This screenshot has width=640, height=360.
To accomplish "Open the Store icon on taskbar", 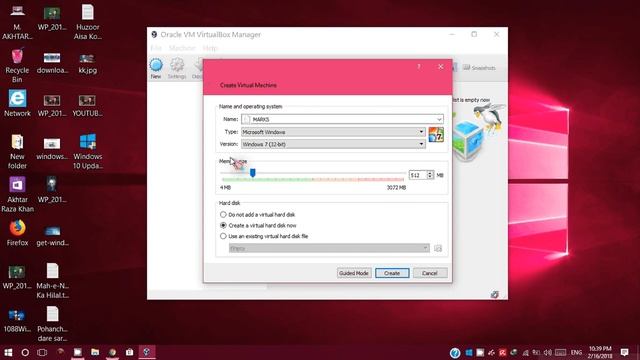I will tap(129, 352).
